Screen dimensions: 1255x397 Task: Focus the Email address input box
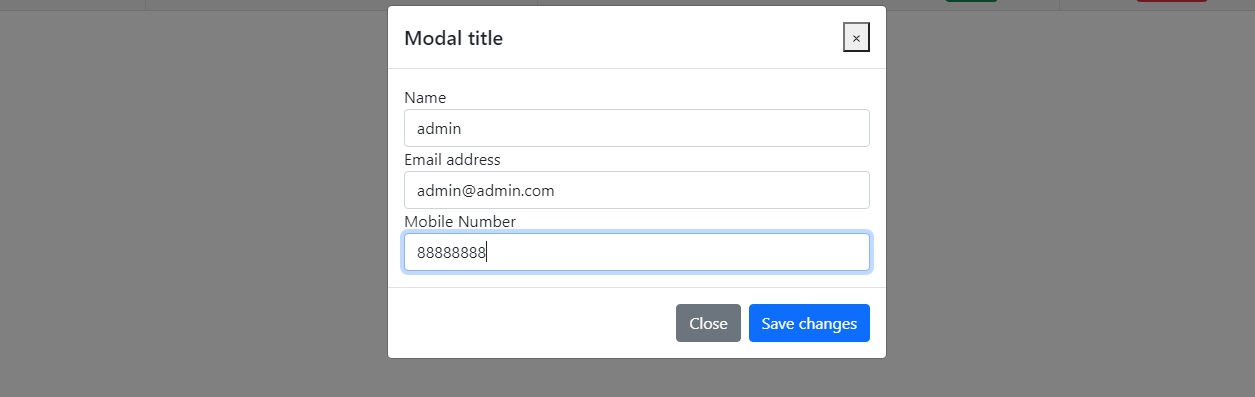pos(637,190)
